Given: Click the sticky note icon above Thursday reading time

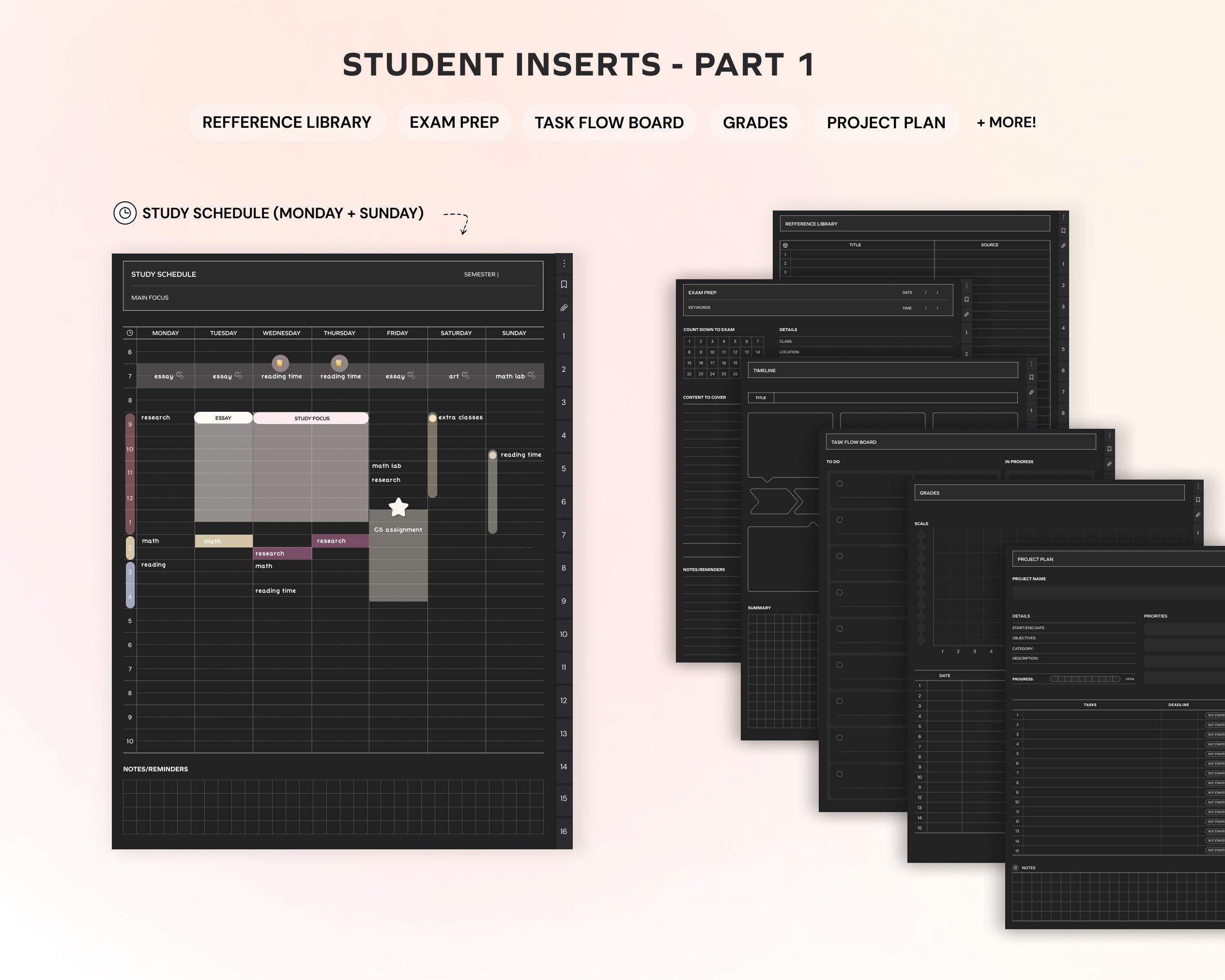Looking at the screenshot, I should pyautogui.click(x=338, y=363).
